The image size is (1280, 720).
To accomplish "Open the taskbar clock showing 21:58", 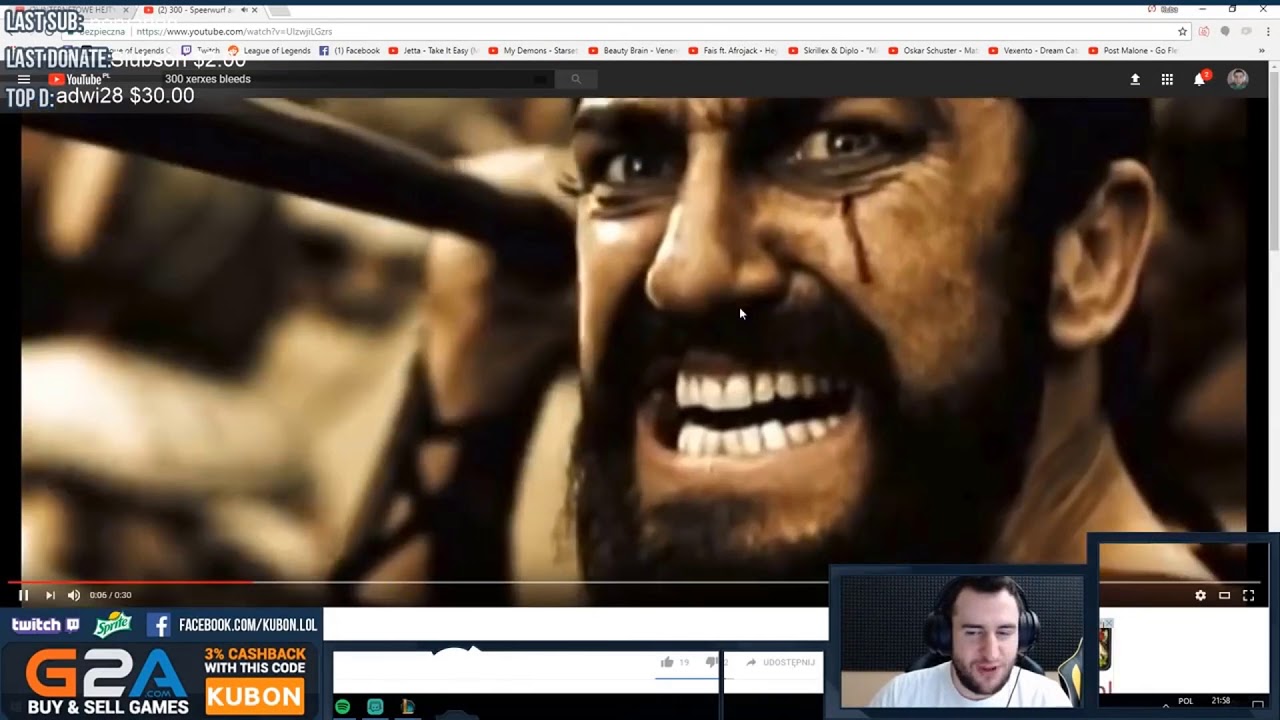I will 1221,701.
